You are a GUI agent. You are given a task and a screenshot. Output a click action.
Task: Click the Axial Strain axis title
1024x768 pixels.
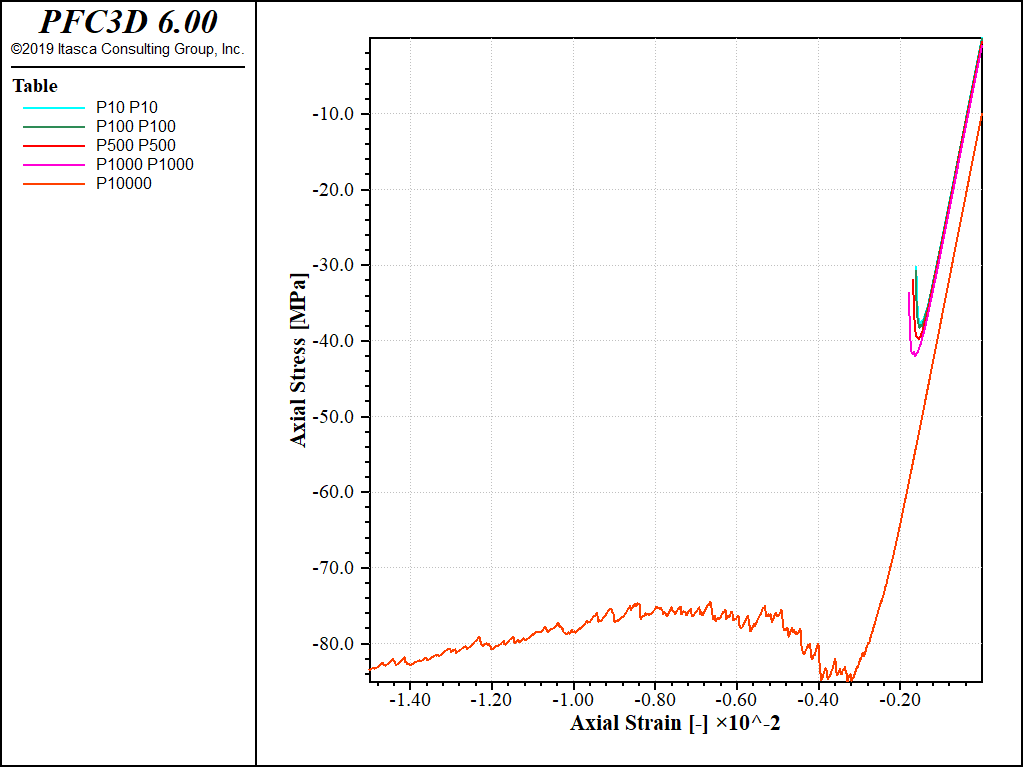tap(675, 723)
